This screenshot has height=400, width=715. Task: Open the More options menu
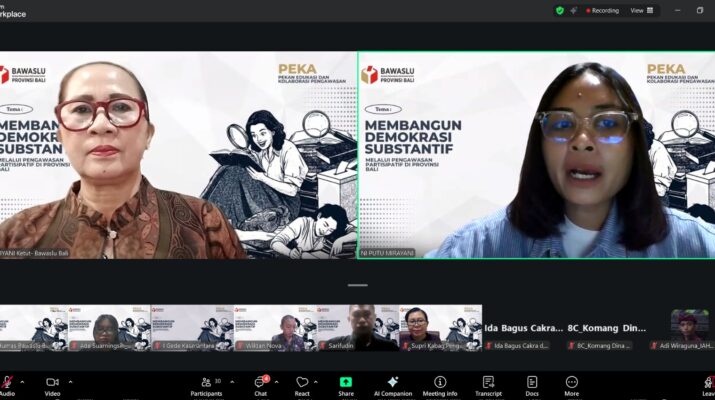coord(572,383)
